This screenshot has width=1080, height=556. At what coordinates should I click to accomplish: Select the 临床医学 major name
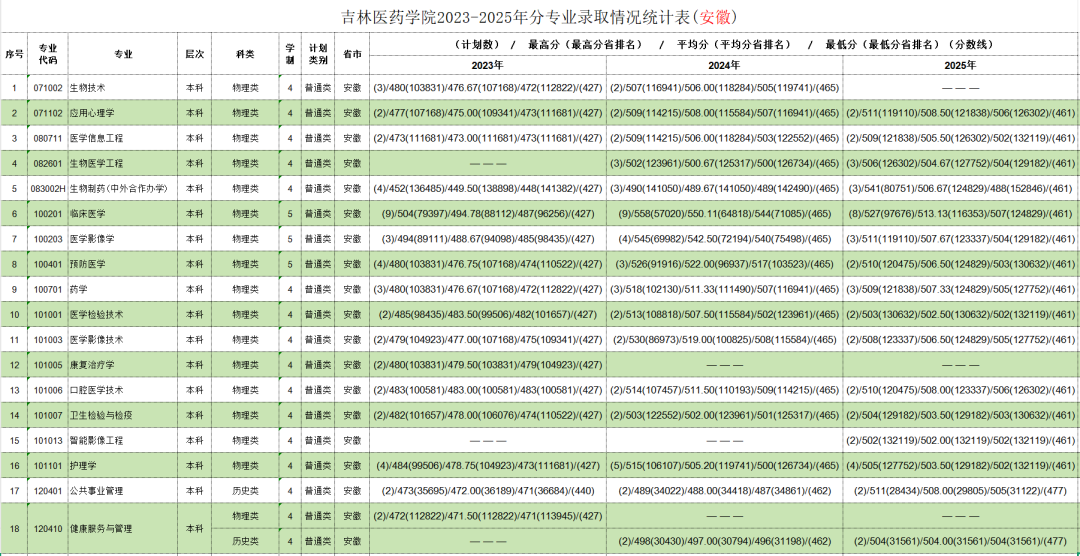[87, 214]
